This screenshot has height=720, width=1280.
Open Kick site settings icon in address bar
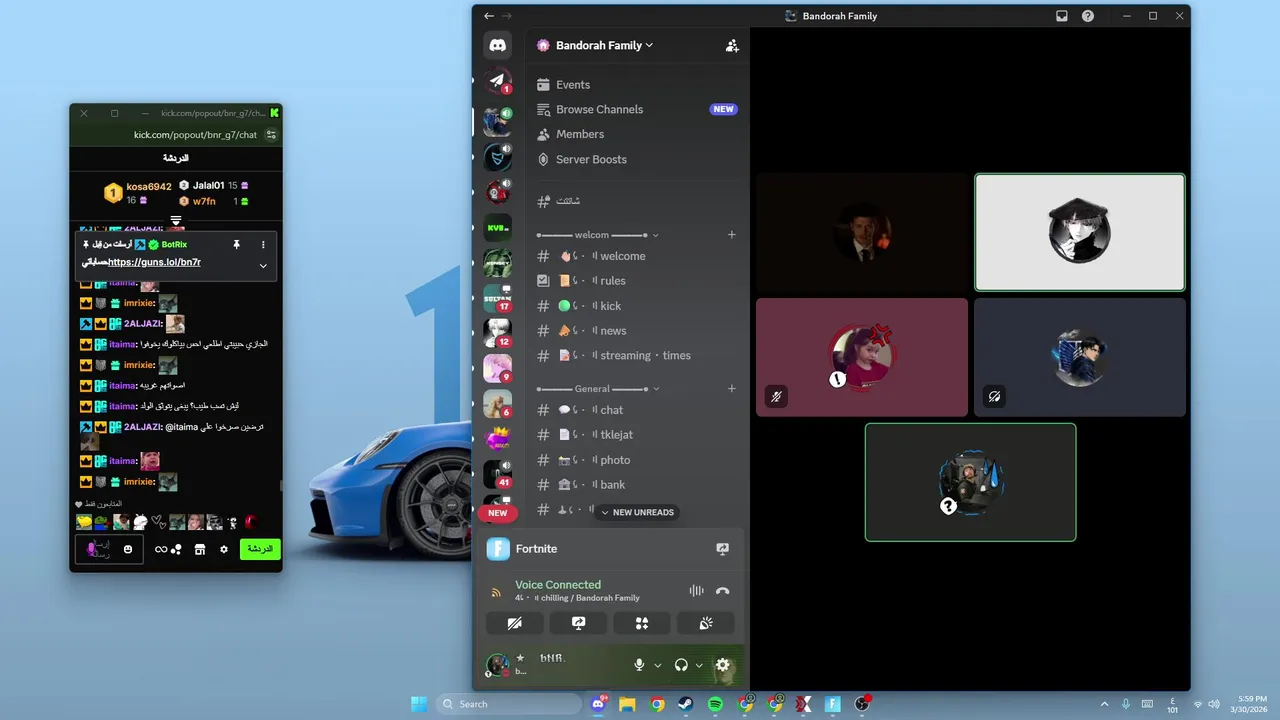click(x=271, y=135)
